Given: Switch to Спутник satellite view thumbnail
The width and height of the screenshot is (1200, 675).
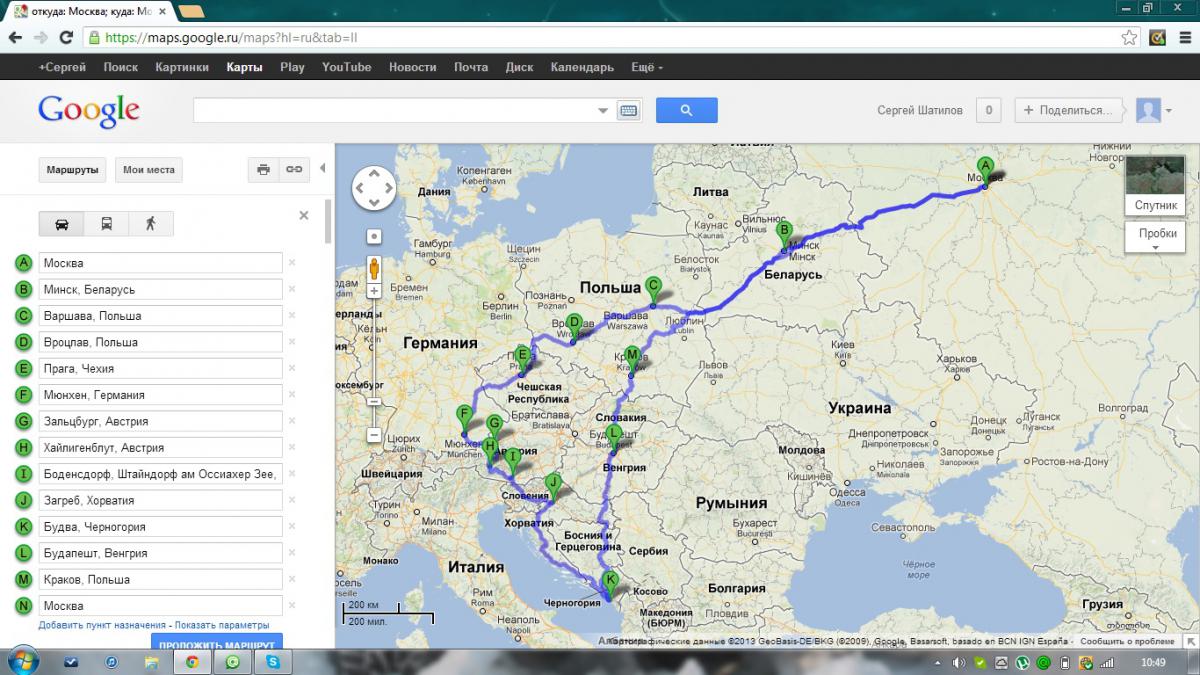Looking at the screenshot, I should pos(1155,185).
